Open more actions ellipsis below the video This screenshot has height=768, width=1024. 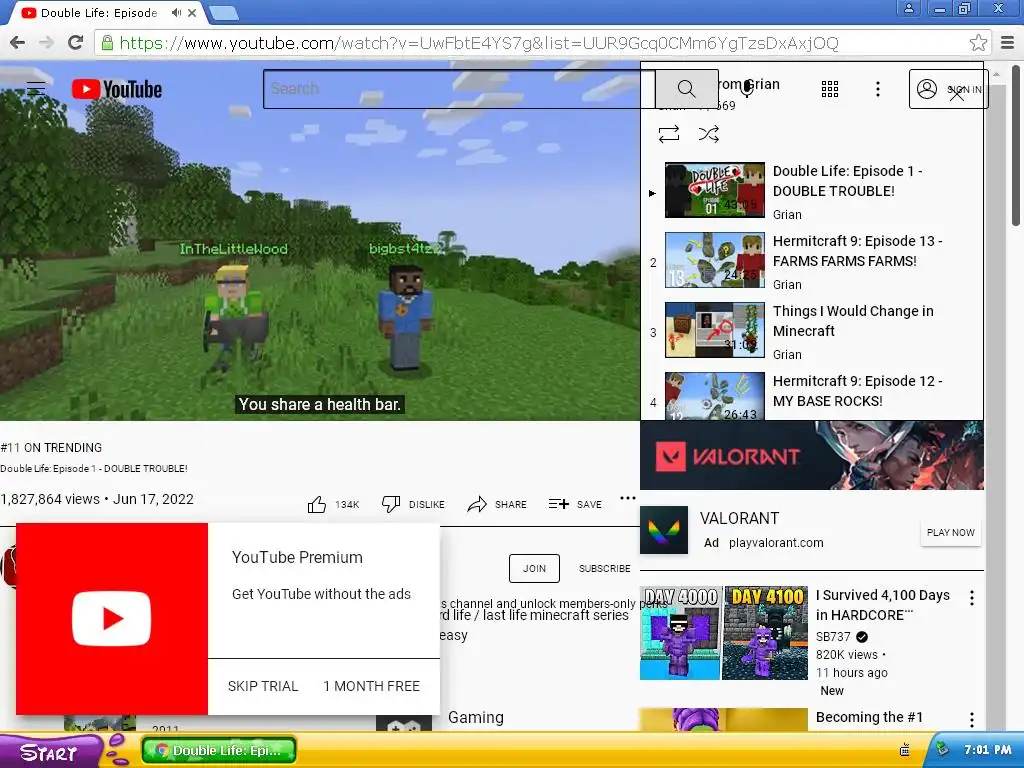(628, 498)
